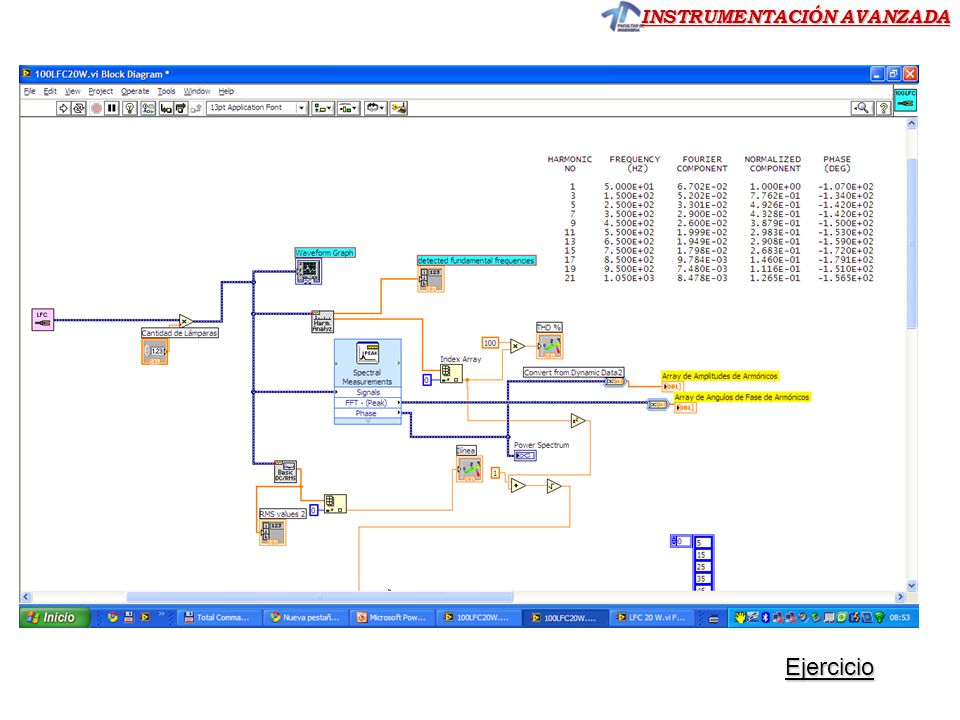This screenshot has height=720, width=960.
Task: Open the Edit menu
Action: [x=50, y=91]
